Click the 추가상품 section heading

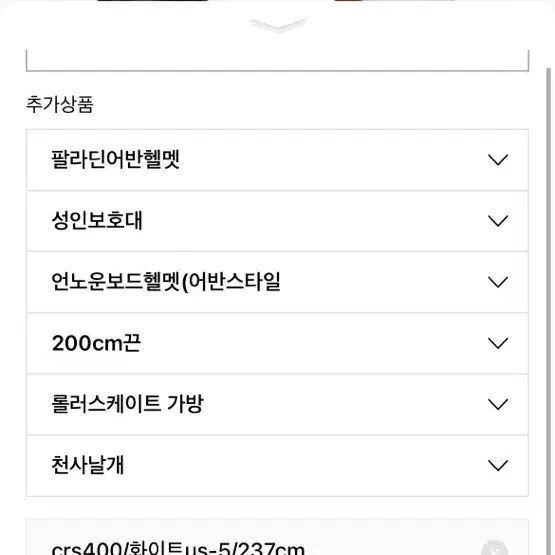[x=60, y=105]
